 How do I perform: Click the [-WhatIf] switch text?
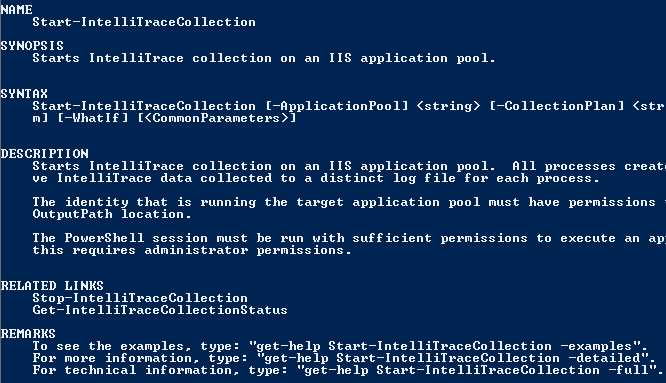click(x=92, y=118)
